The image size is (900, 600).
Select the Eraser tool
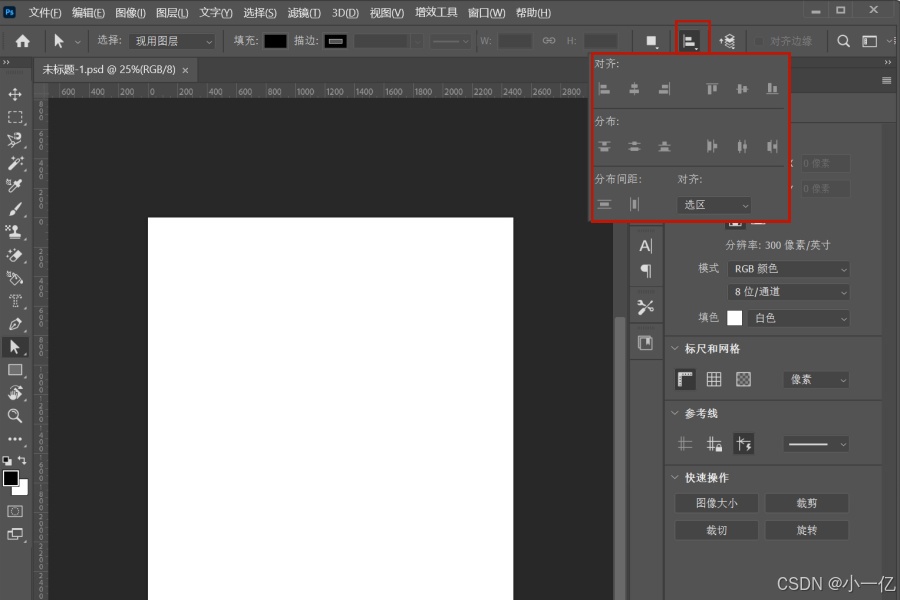click(15, 255)
